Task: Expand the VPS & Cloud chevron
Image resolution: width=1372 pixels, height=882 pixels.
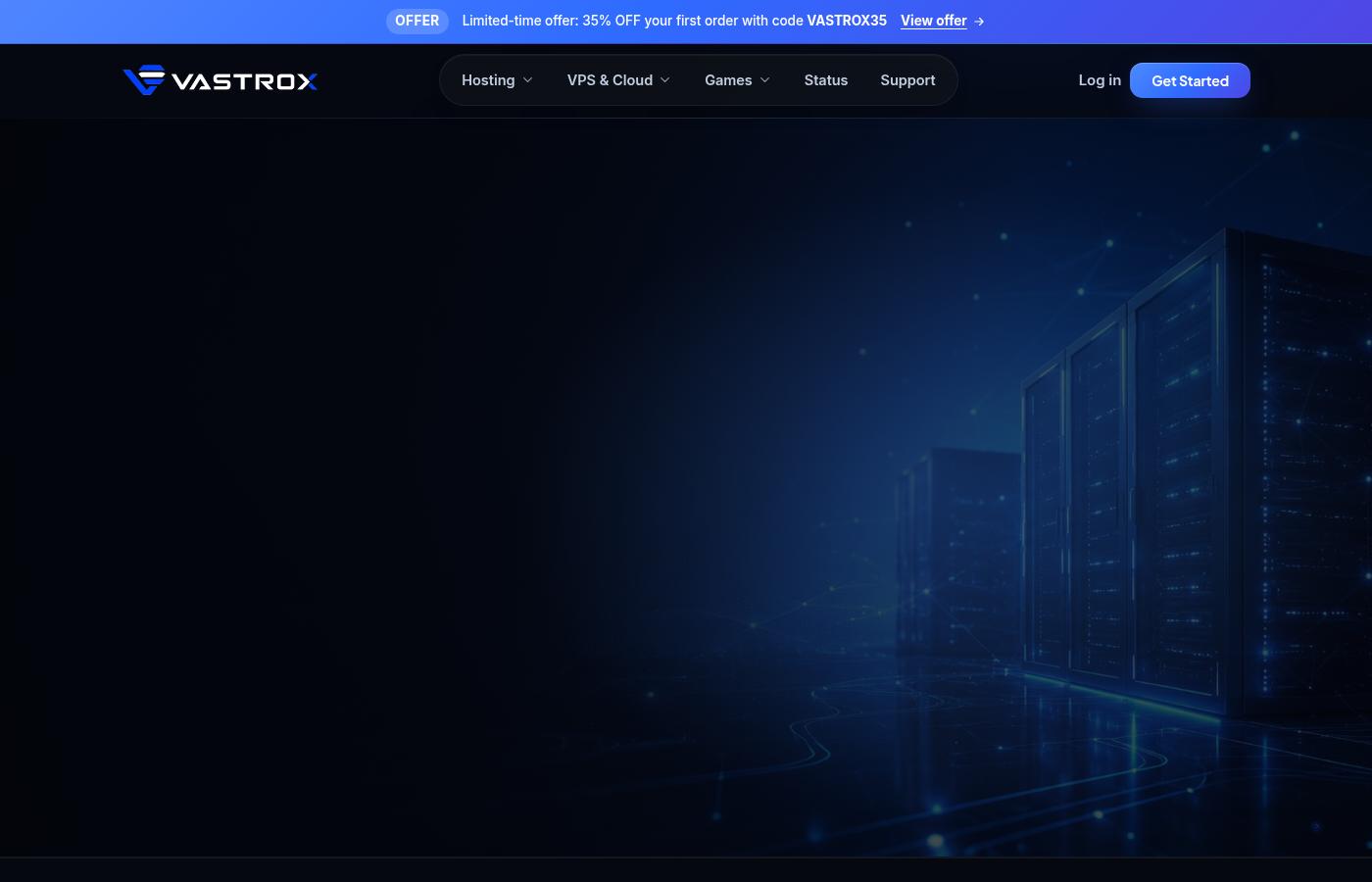Action: 665,80
